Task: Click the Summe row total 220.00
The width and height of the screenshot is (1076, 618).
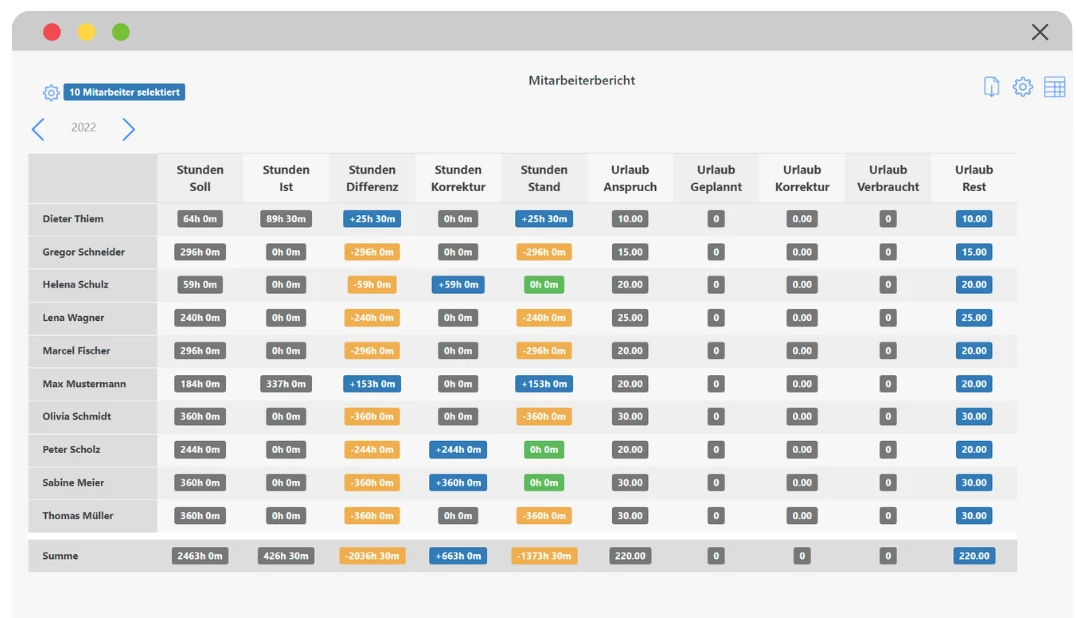Action: pos(973,555)
